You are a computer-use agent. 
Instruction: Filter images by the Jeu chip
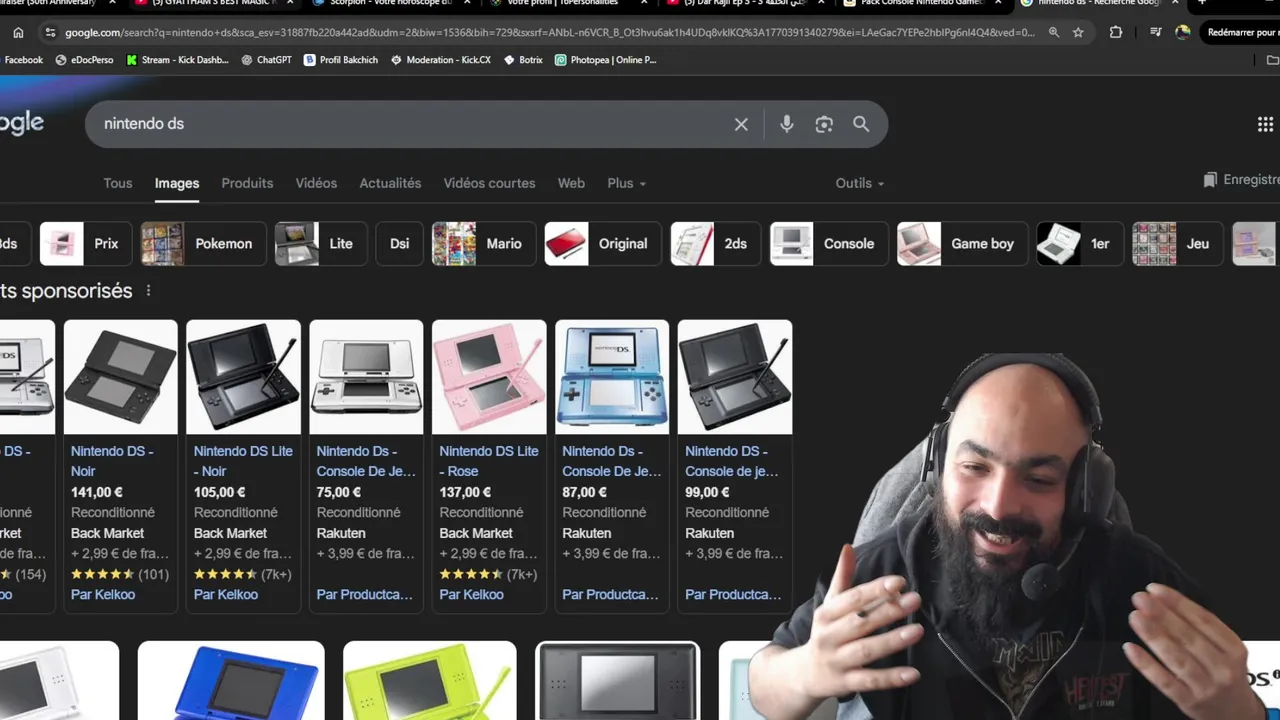pyautogui.click(x=1177, y=243)
